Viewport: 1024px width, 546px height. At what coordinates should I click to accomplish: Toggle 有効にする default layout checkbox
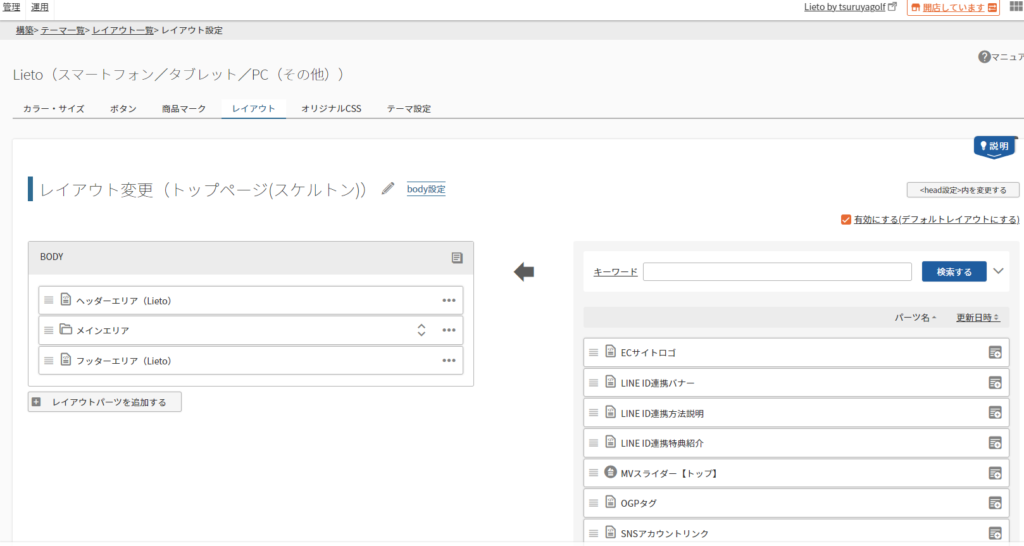(846, 219)
